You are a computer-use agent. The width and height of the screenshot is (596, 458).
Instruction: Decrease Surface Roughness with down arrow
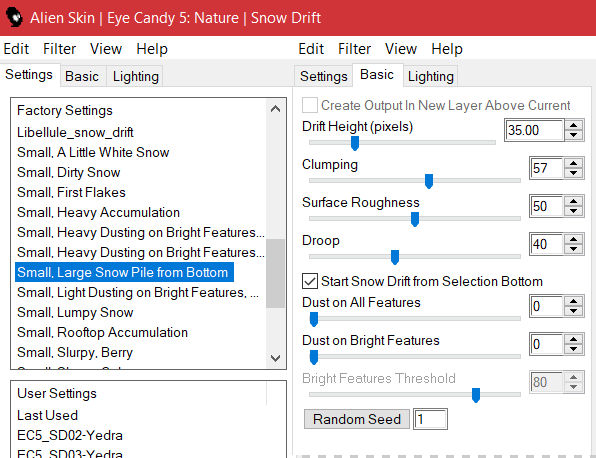click(574, 211)
